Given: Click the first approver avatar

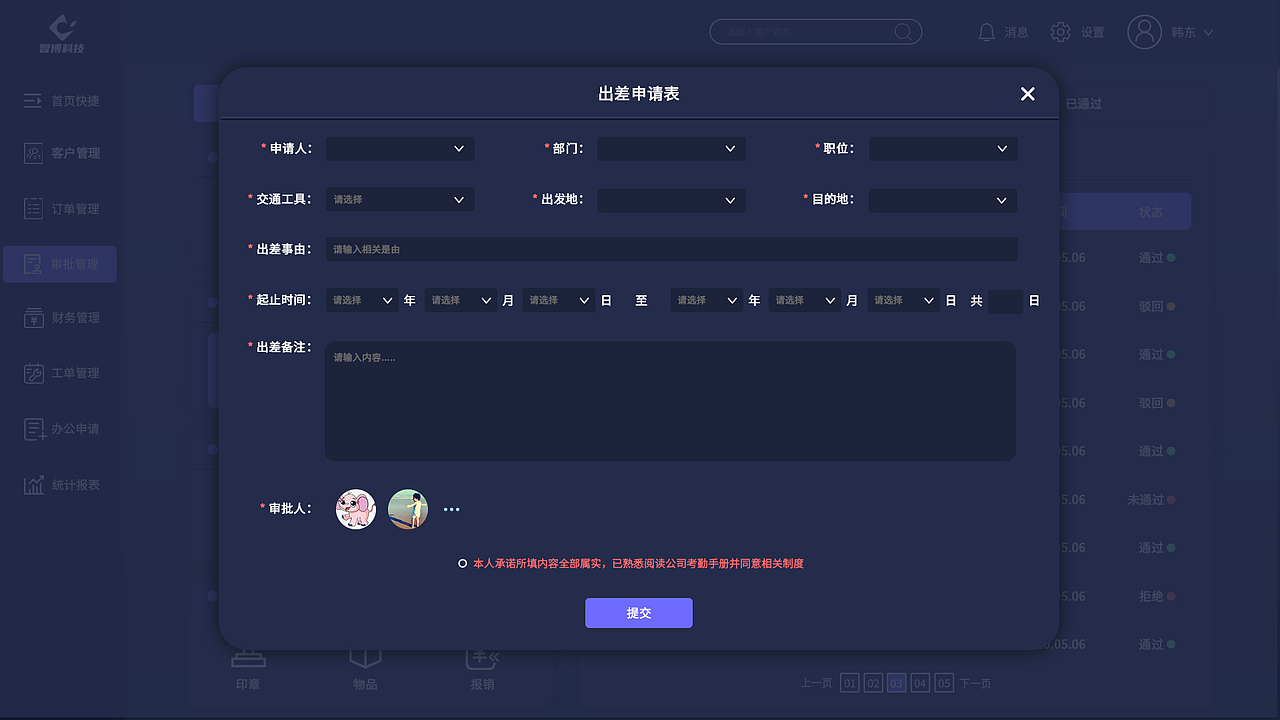Looking at the screenshot, I should (355, 509).
